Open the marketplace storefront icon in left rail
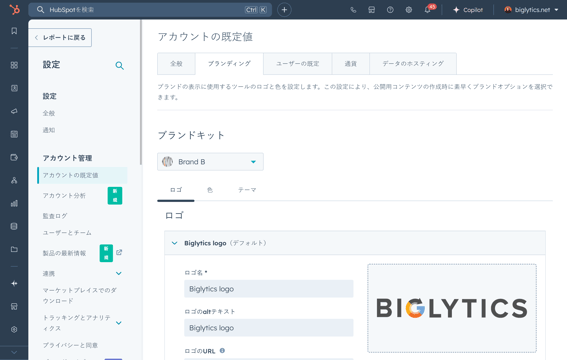This screenshot has height=360, width=567. coord(14,307)
